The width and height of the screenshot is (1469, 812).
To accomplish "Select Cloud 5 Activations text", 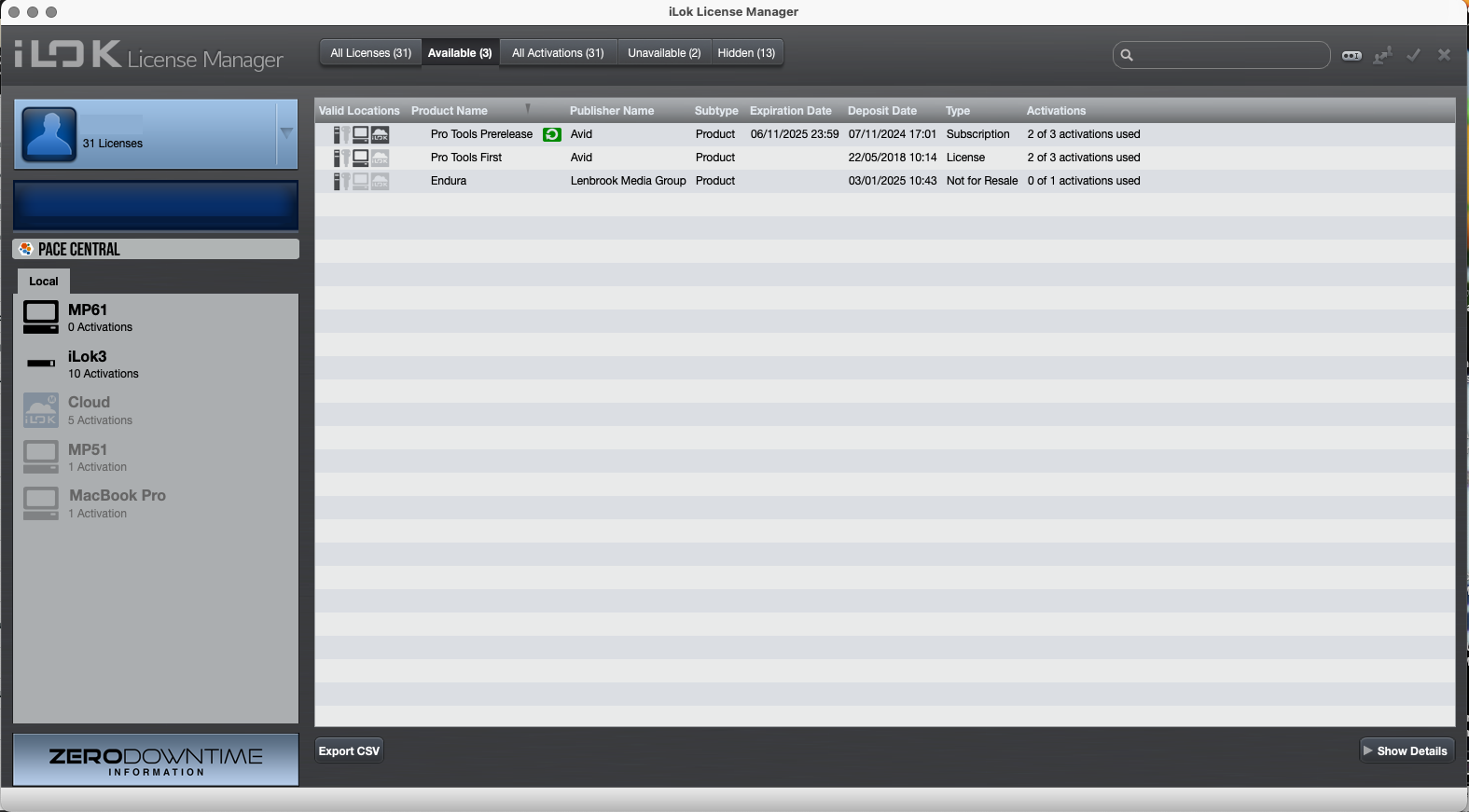I will pyautogui.click(x=100, y=410).
